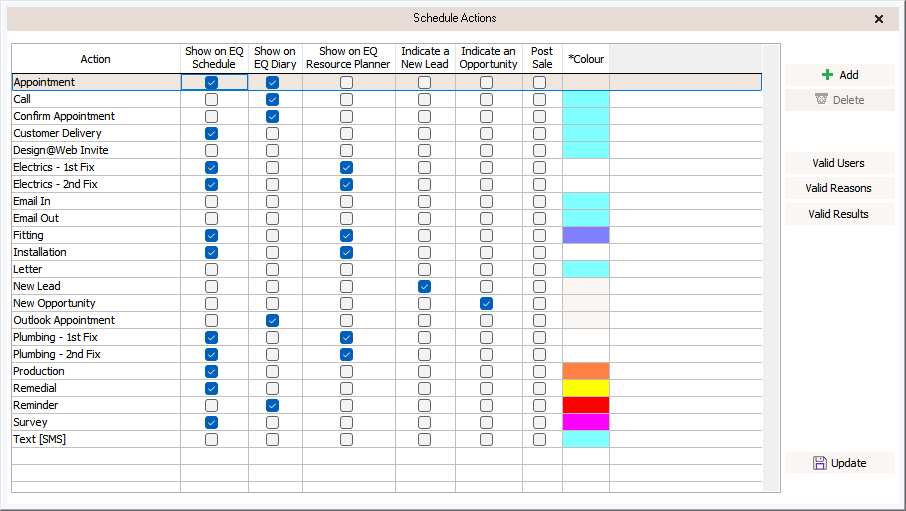Click the cyan colour swatch for Text [SMS]
906x511 pixels.
coord(586,439)
